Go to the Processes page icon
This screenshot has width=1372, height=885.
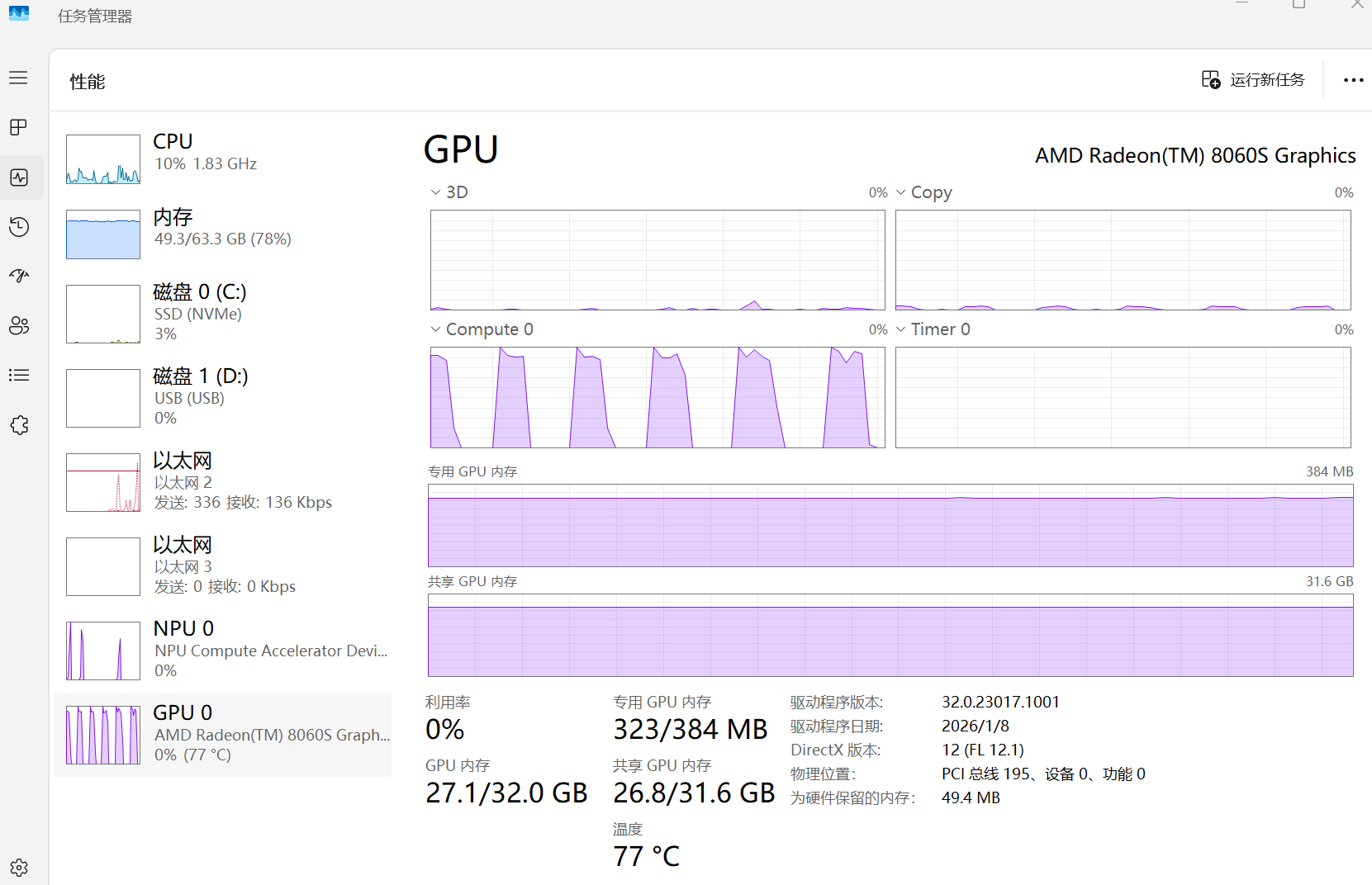point(18,127)
